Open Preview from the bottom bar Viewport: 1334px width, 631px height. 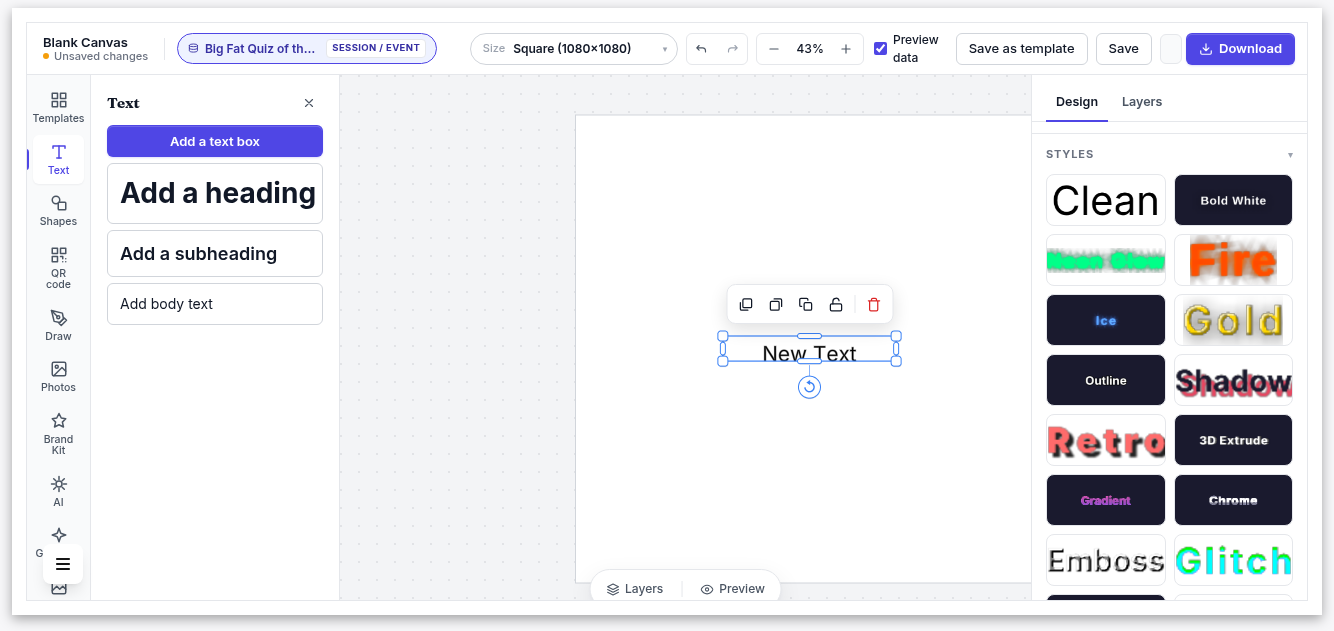[733, 589]
